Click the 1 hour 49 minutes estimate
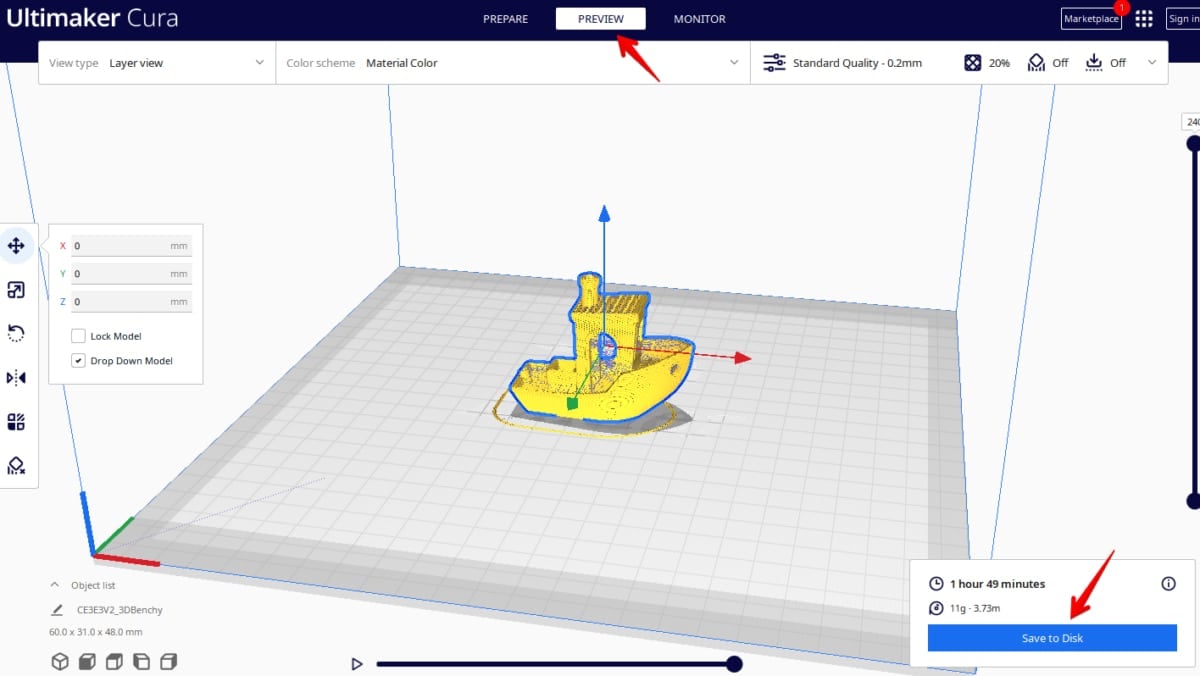The height and width of the screenshot is (676, 1200). [x=997, y=584]
